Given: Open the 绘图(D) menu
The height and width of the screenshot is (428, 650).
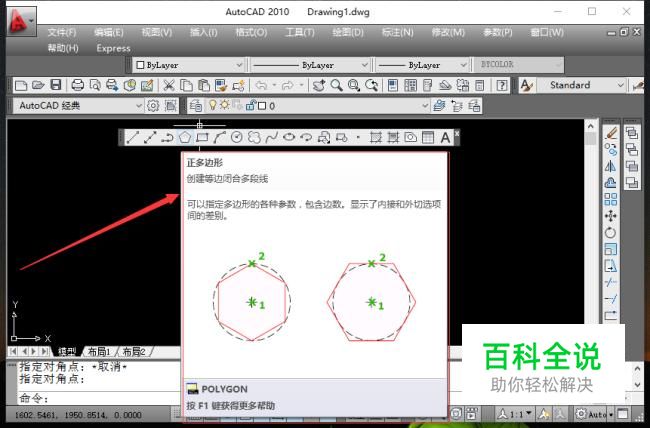Looking at the screenshot, I should click(348, 32).
